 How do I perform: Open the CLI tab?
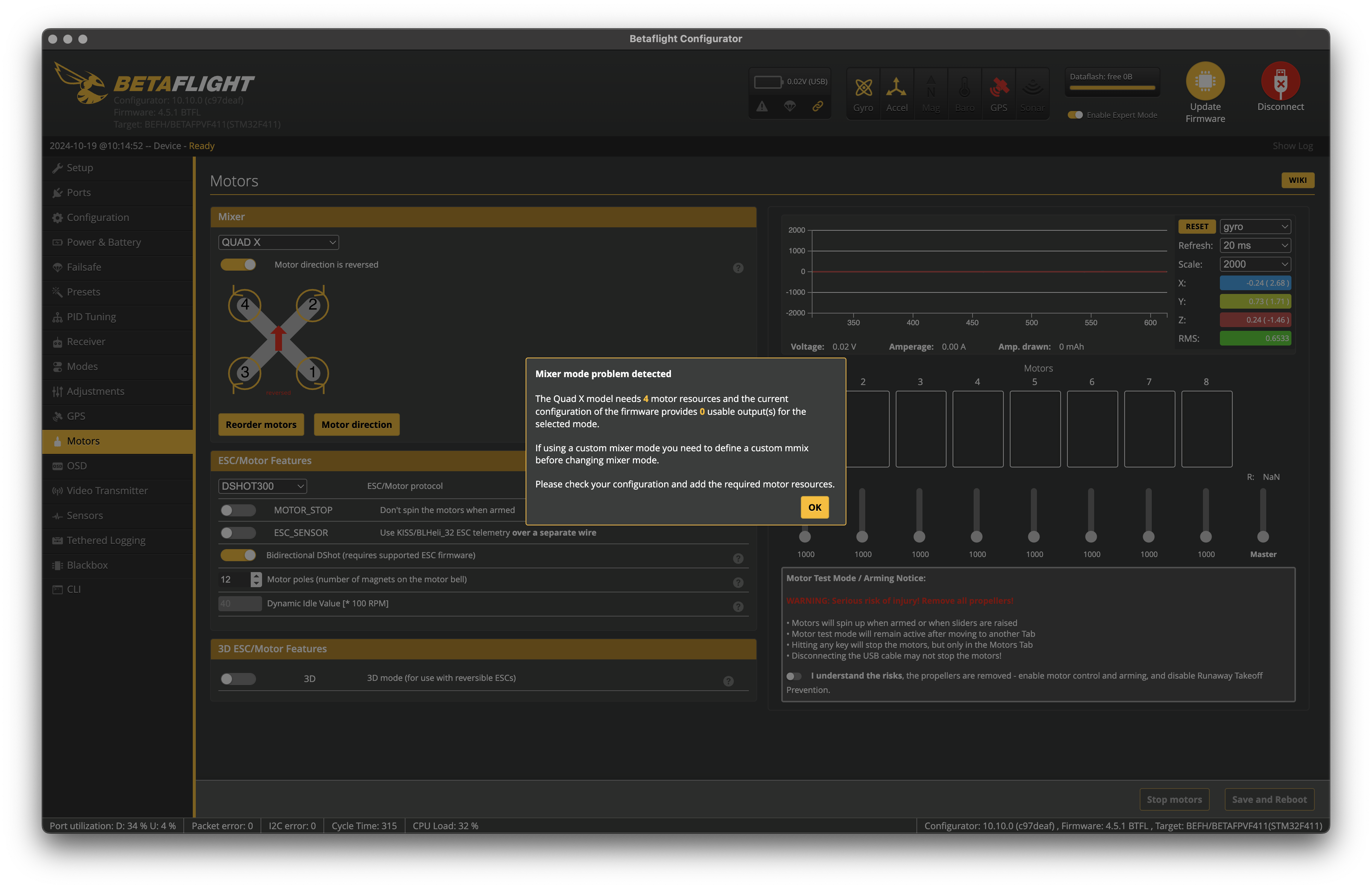pos(117,589)
